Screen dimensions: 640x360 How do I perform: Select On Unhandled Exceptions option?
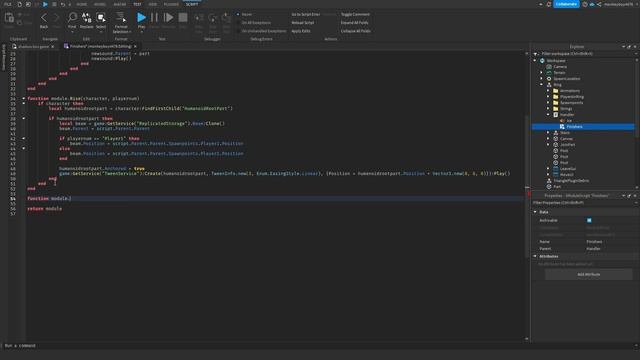[261, 31]
